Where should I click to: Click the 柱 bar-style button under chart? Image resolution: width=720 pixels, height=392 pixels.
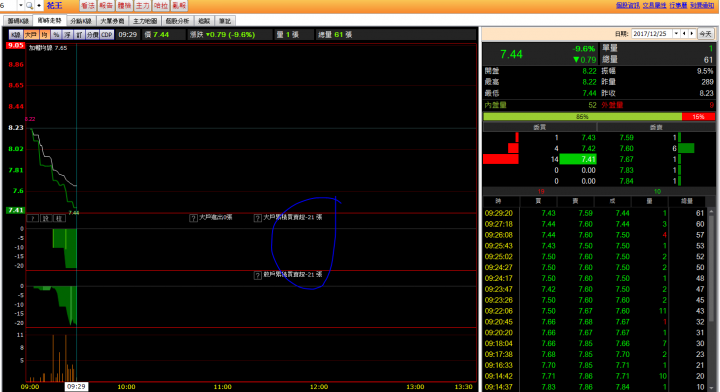tap(60, 218)
